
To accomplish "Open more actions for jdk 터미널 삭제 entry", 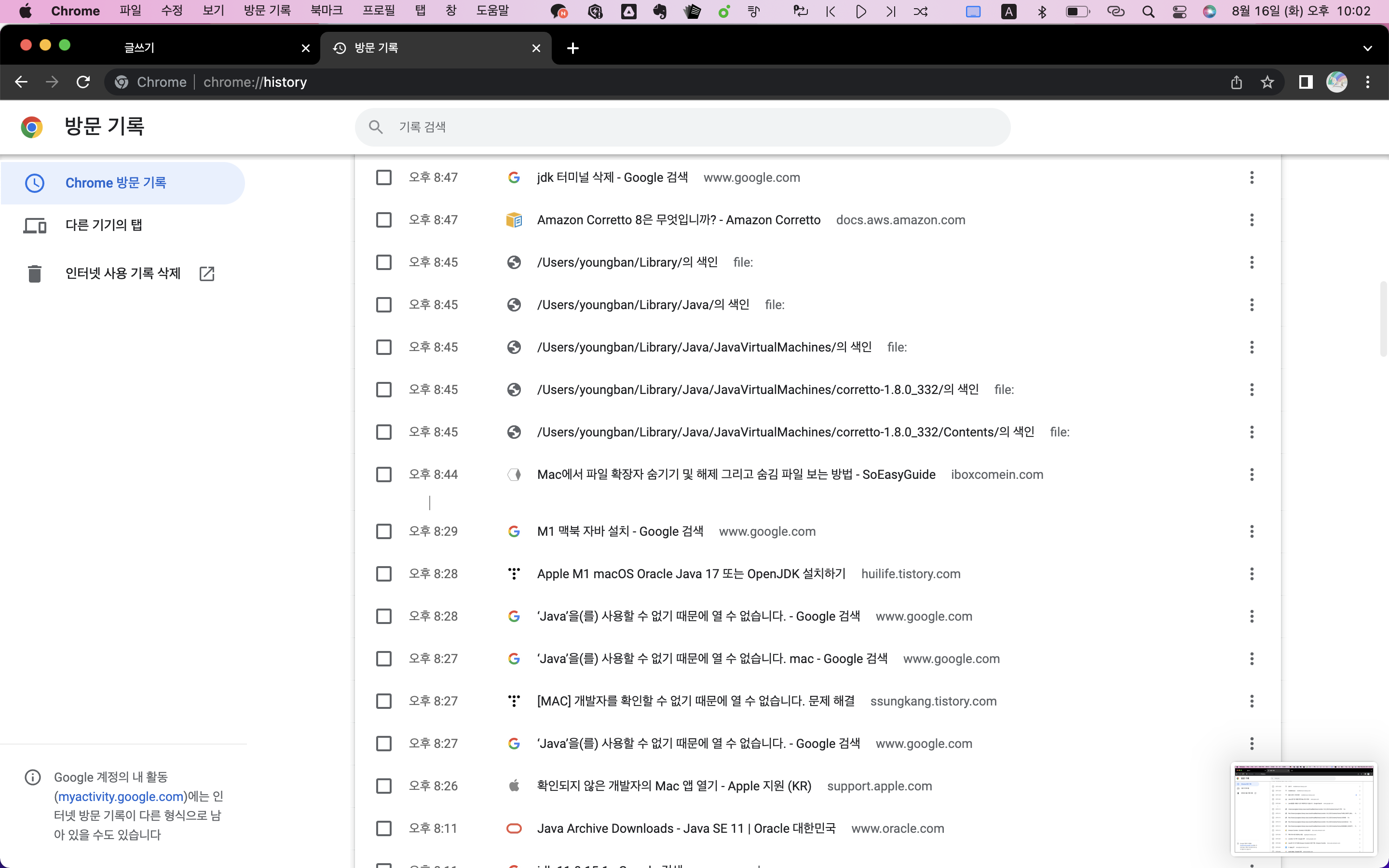I will [1252, 177].
